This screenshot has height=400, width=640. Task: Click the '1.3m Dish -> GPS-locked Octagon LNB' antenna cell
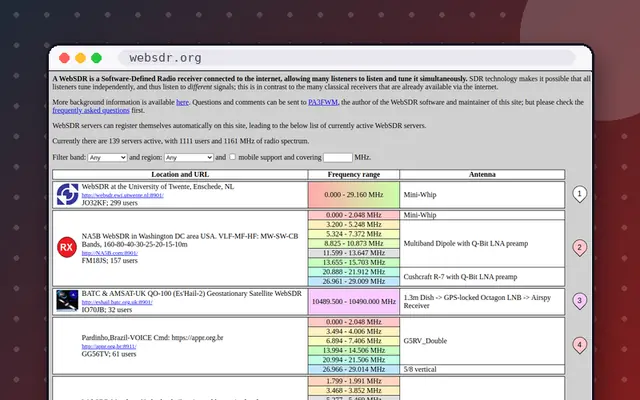click(x=482, y=302)
